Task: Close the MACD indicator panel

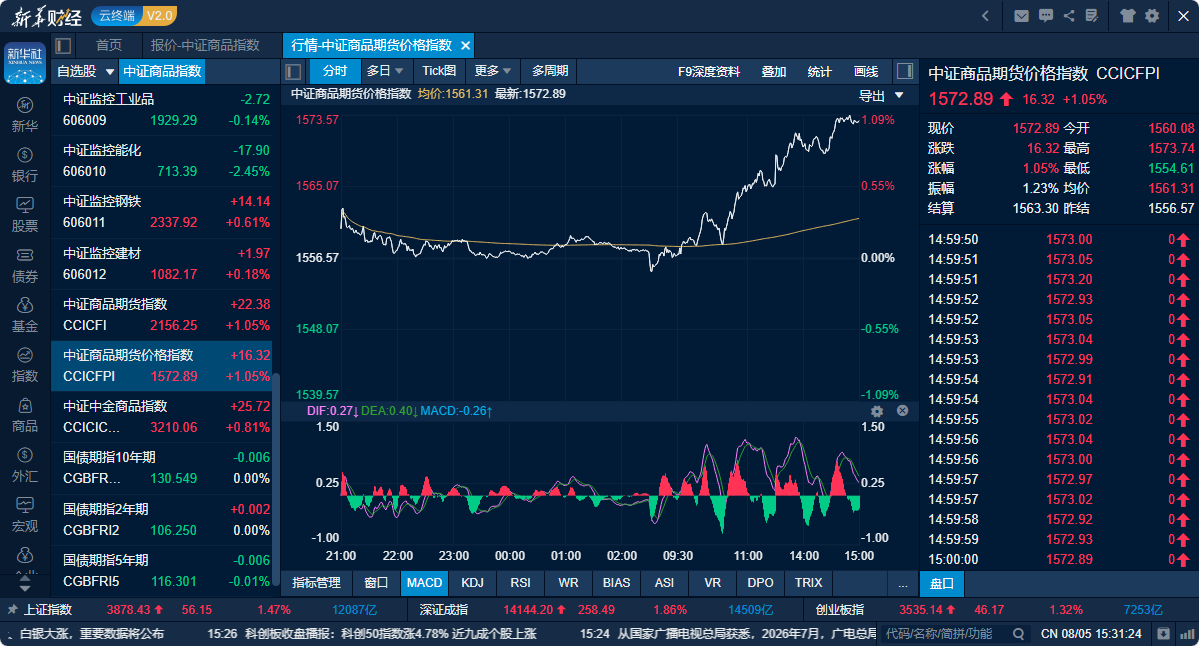Action: 902,411
